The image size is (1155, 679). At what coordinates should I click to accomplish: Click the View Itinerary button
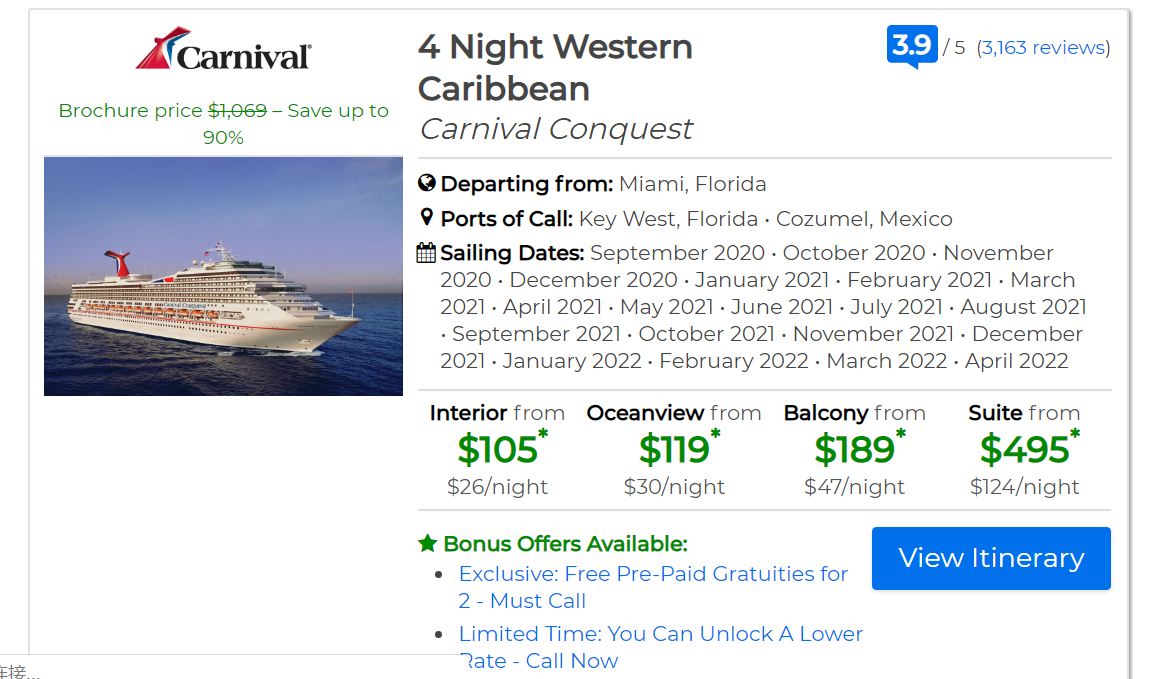pyautogui.click(x=991, y=558)
